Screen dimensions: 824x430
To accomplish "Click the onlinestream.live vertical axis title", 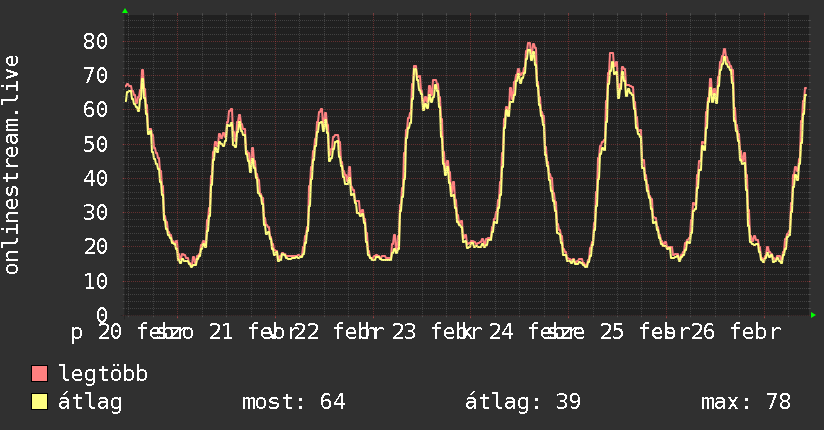I will [12, 165].
